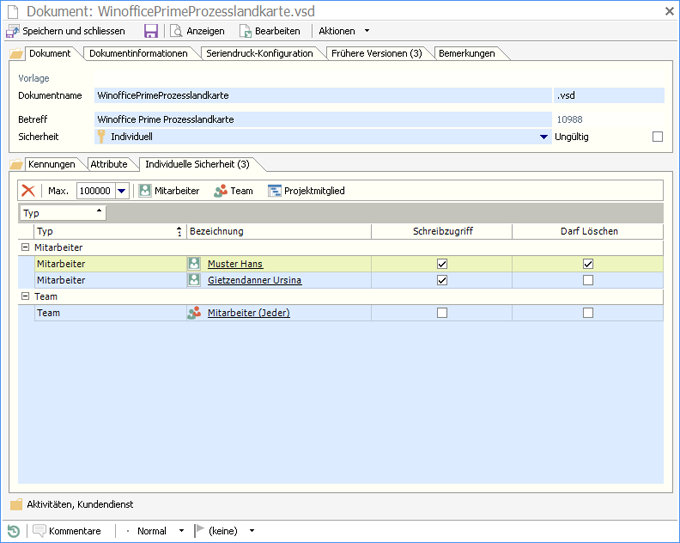Uncheck Darf Löschen for Muster Hans

tap(588, 264)
